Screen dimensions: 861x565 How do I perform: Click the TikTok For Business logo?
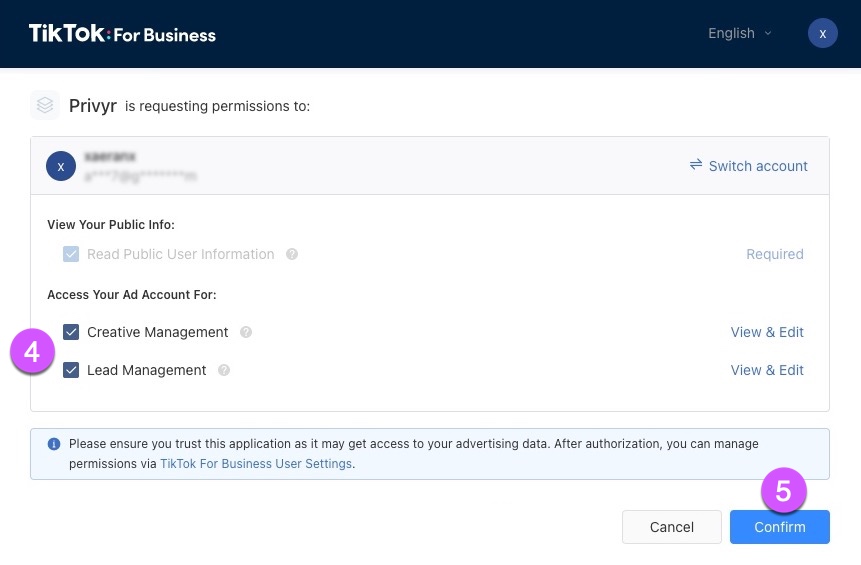[x=122, y=33]
